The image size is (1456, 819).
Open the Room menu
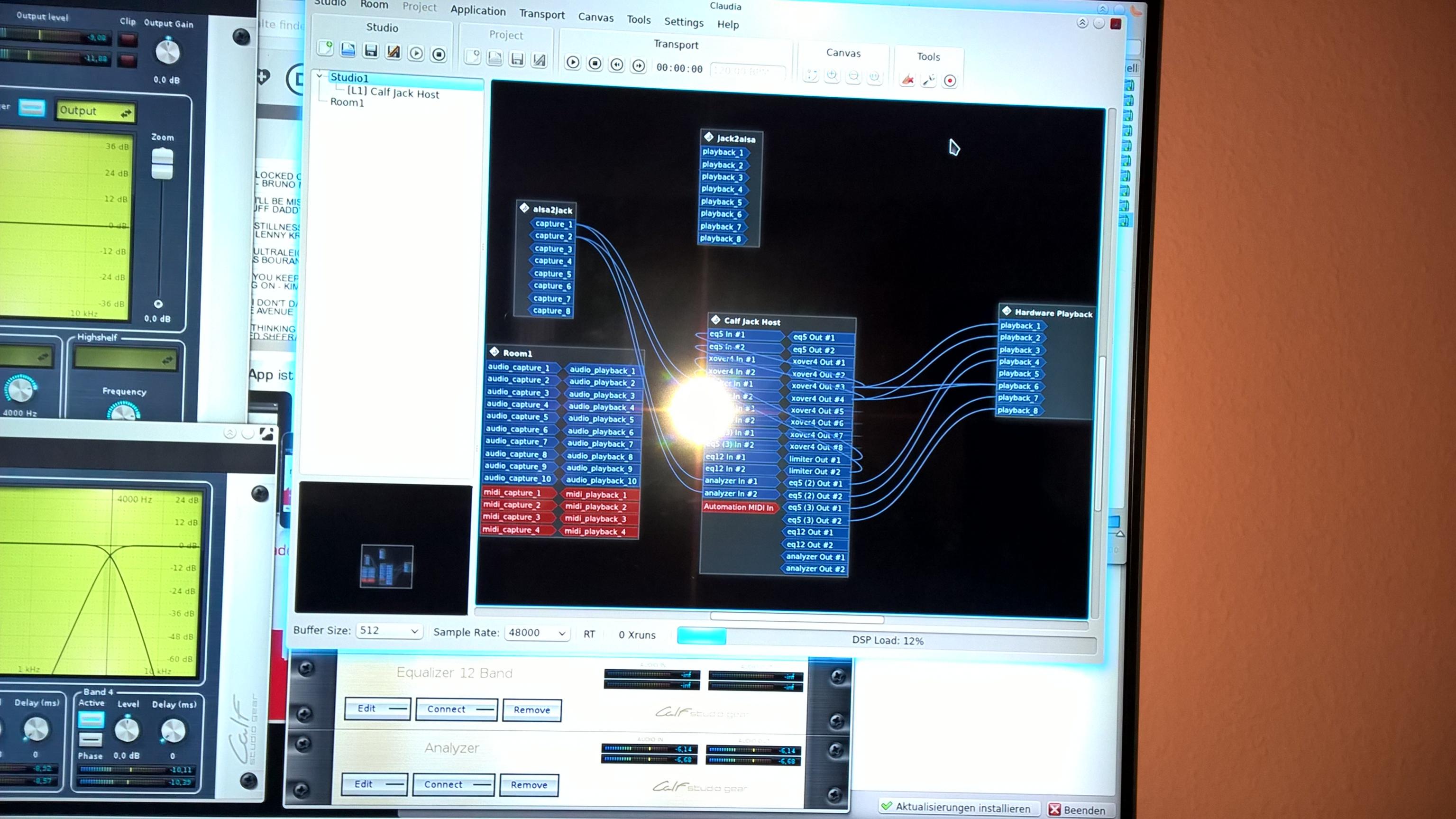pos(374,5)
